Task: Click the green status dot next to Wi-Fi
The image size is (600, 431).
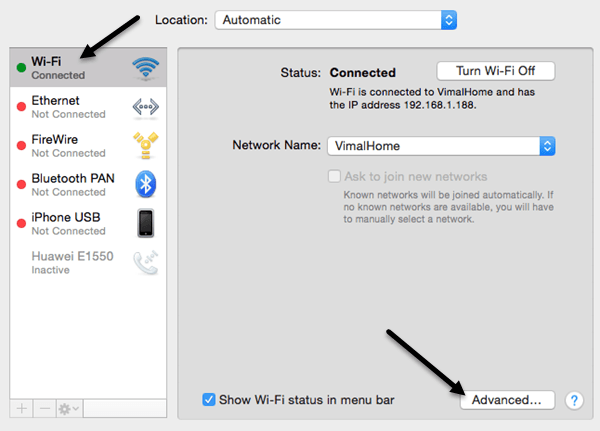Action: tap(21, 68)
